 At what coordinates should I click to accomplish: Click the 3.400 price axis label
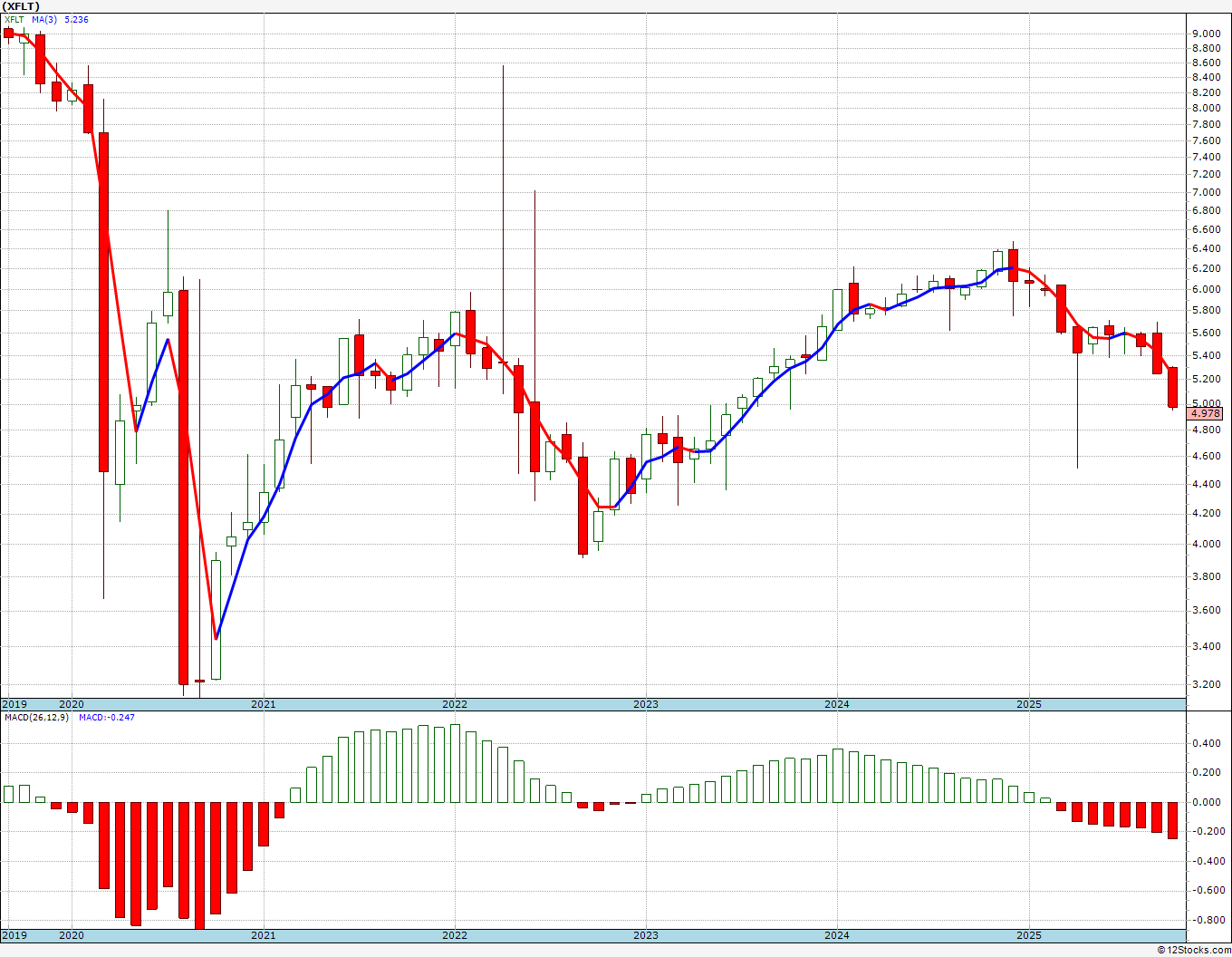pos(1206,646)
